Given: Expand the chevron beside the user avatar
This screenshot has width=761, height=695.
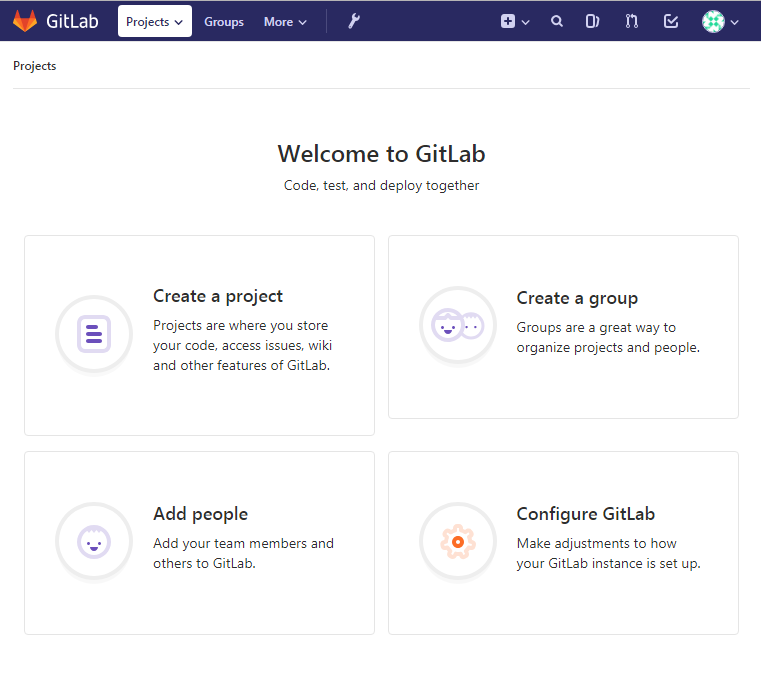Looking at the screenshot, I should pos(734,22).
